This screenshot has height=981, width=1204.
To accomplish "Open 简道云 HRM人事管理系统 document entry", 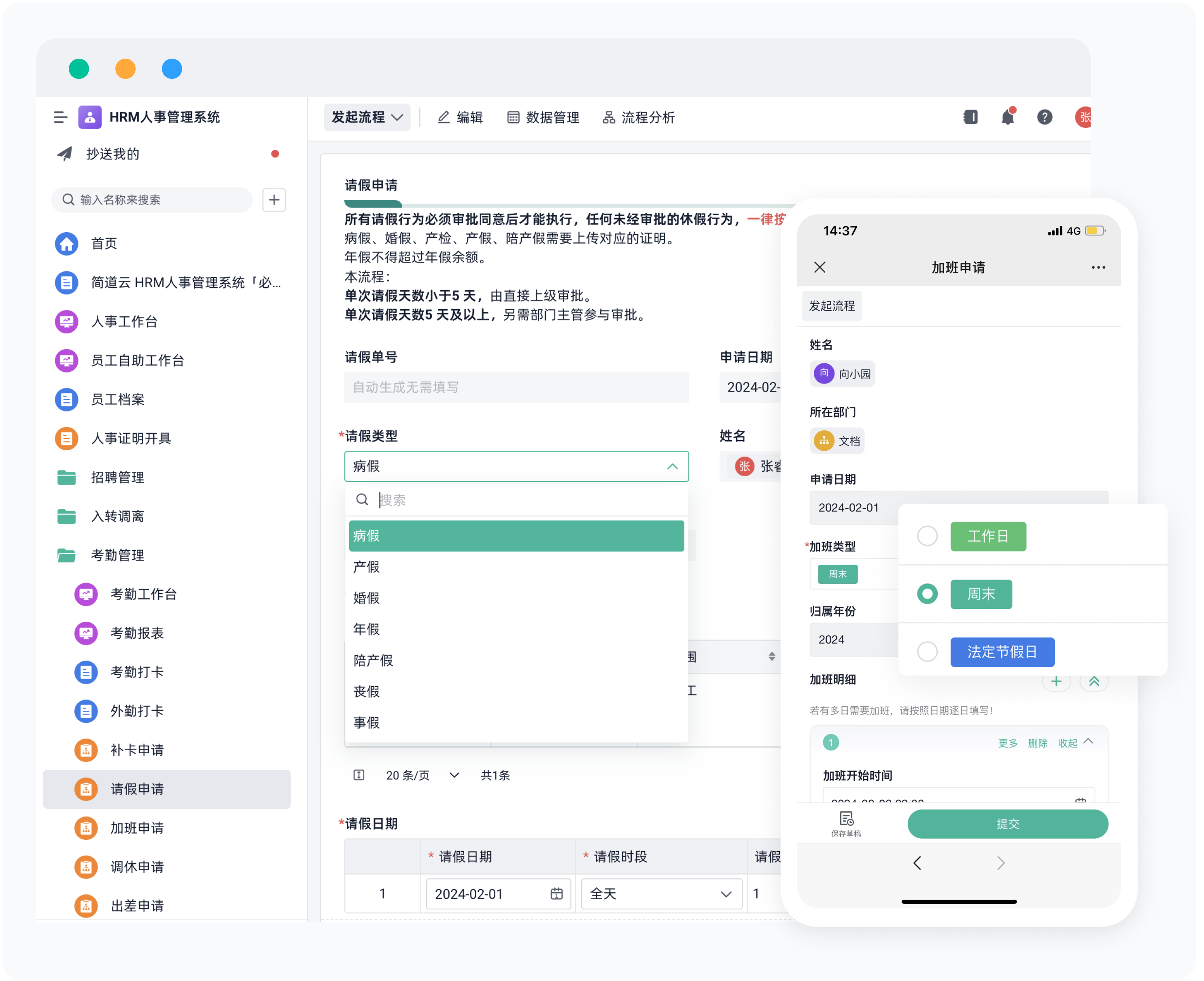I will pos(168,282).
